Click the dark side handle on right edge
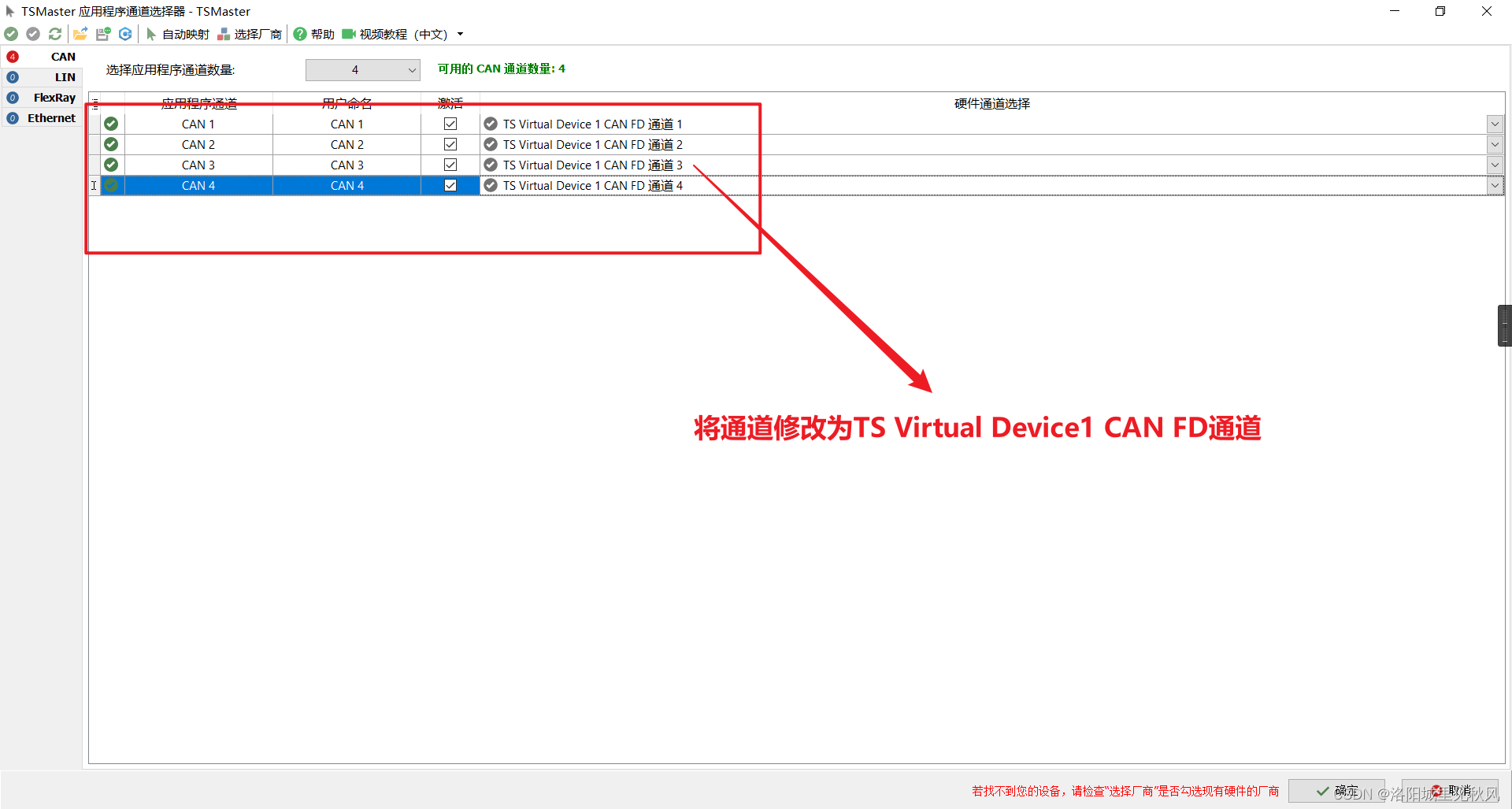1512x809 pixels. pos(1505,325)
